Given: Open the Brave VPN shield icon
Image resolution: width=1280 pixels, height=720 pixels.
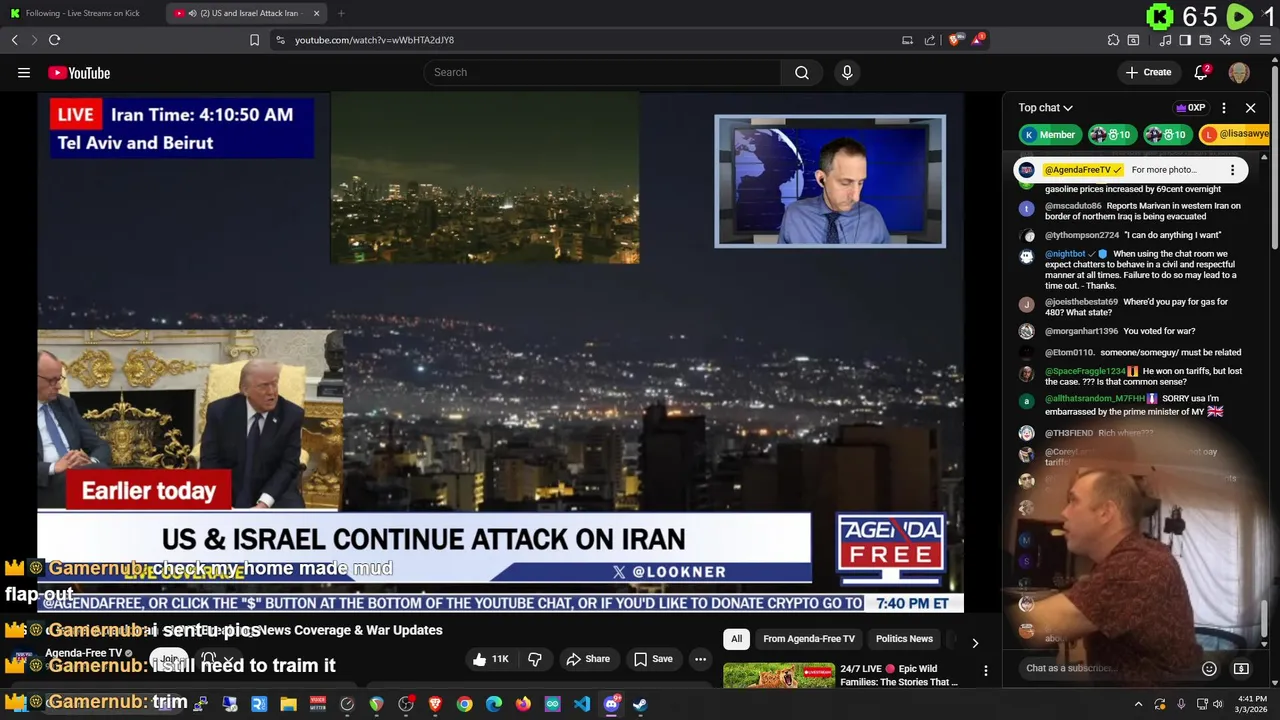Looking at the screenshot, I should tap(1245, 40).
